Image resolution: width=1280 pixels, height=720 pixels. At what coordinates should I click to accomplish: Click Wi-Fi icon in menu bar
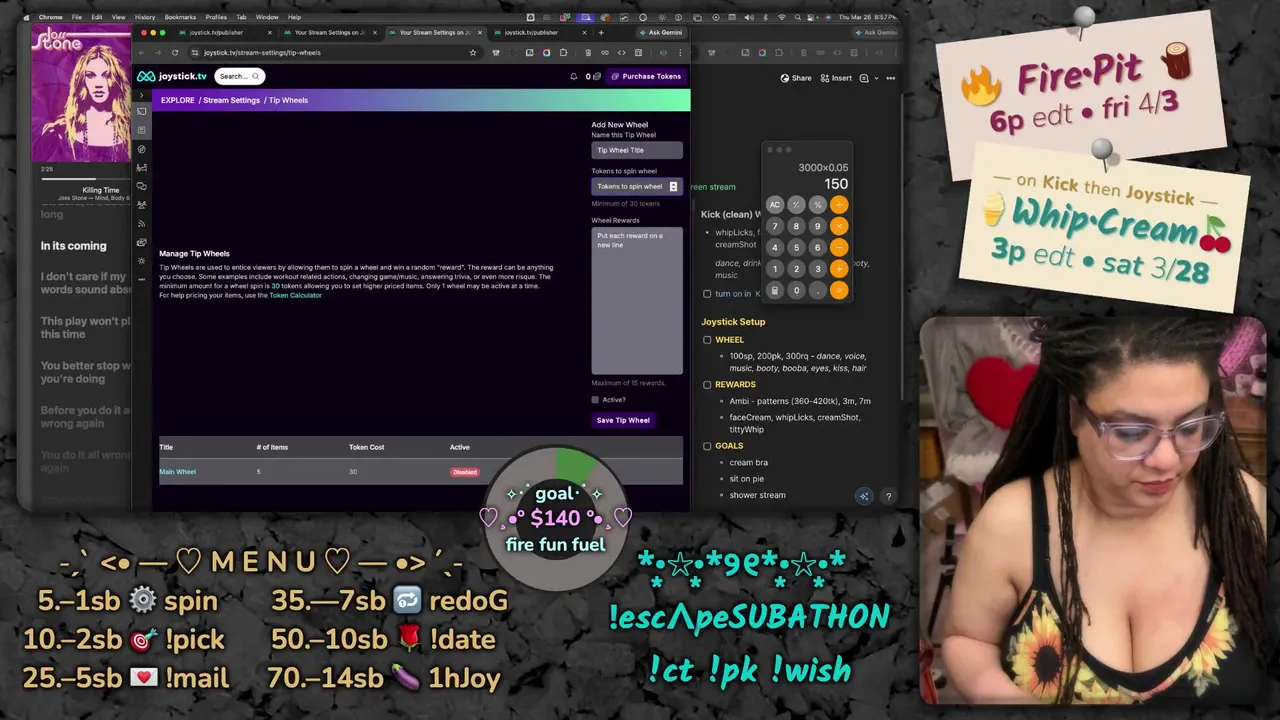pyautogui.click(x=781, y=17)
